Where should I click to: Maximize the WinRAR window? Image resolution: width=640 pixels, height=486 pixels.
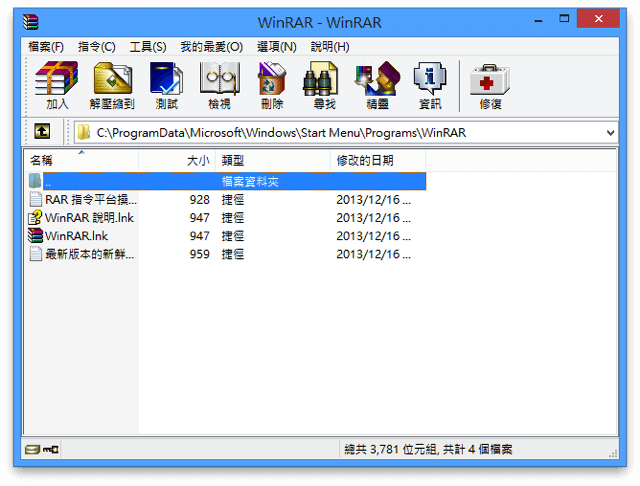(564, 19)
